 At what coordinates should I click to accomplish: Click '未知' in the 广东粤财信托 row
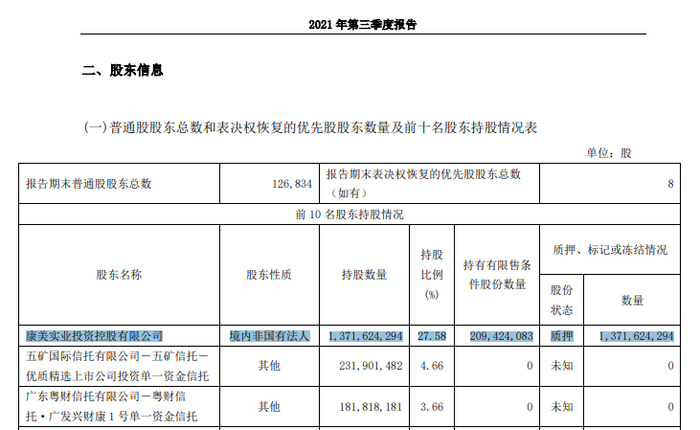[562, 406]
